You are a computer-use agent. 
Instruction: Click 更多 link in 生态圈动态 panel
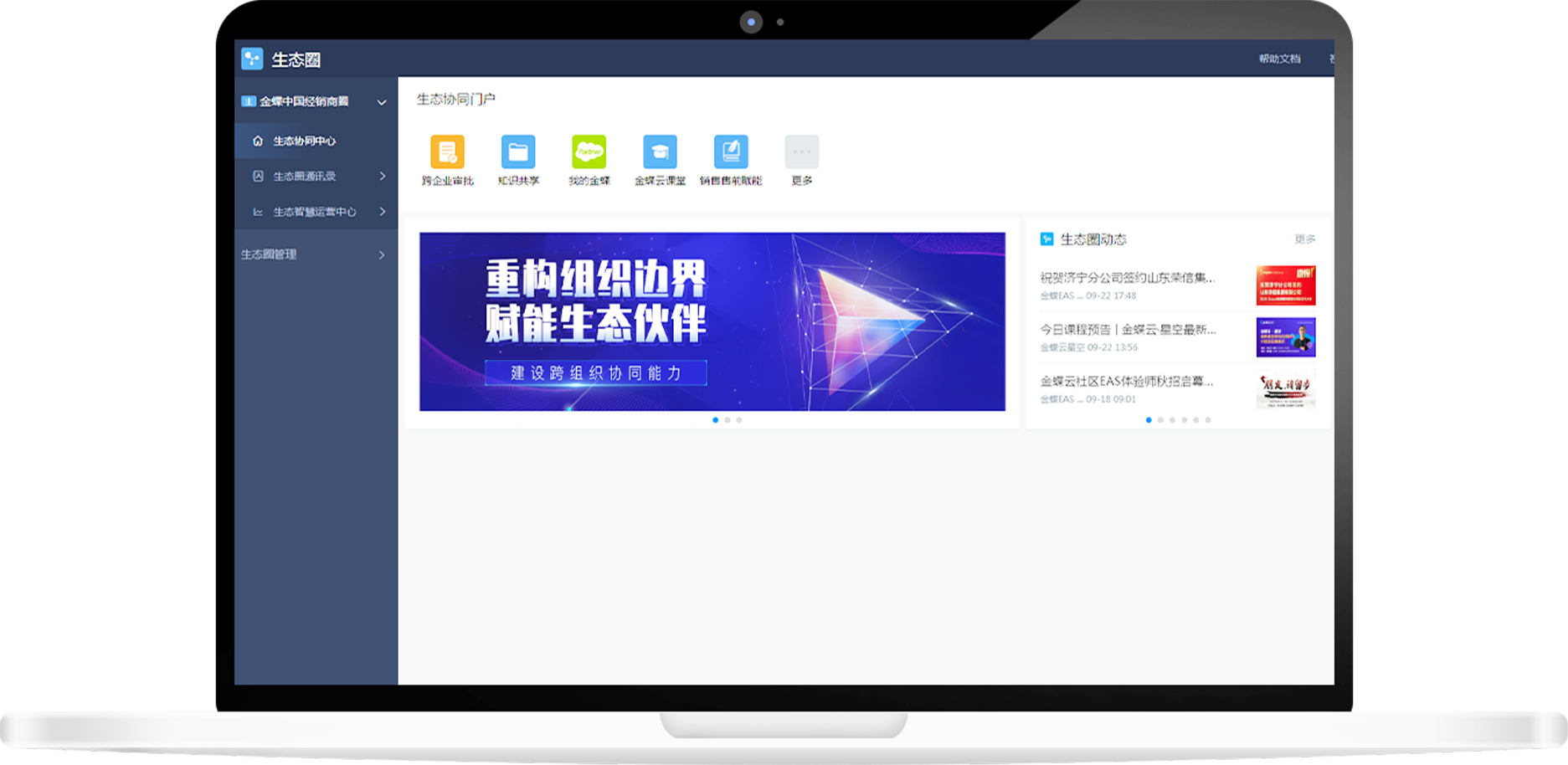tap(1304, 239)
